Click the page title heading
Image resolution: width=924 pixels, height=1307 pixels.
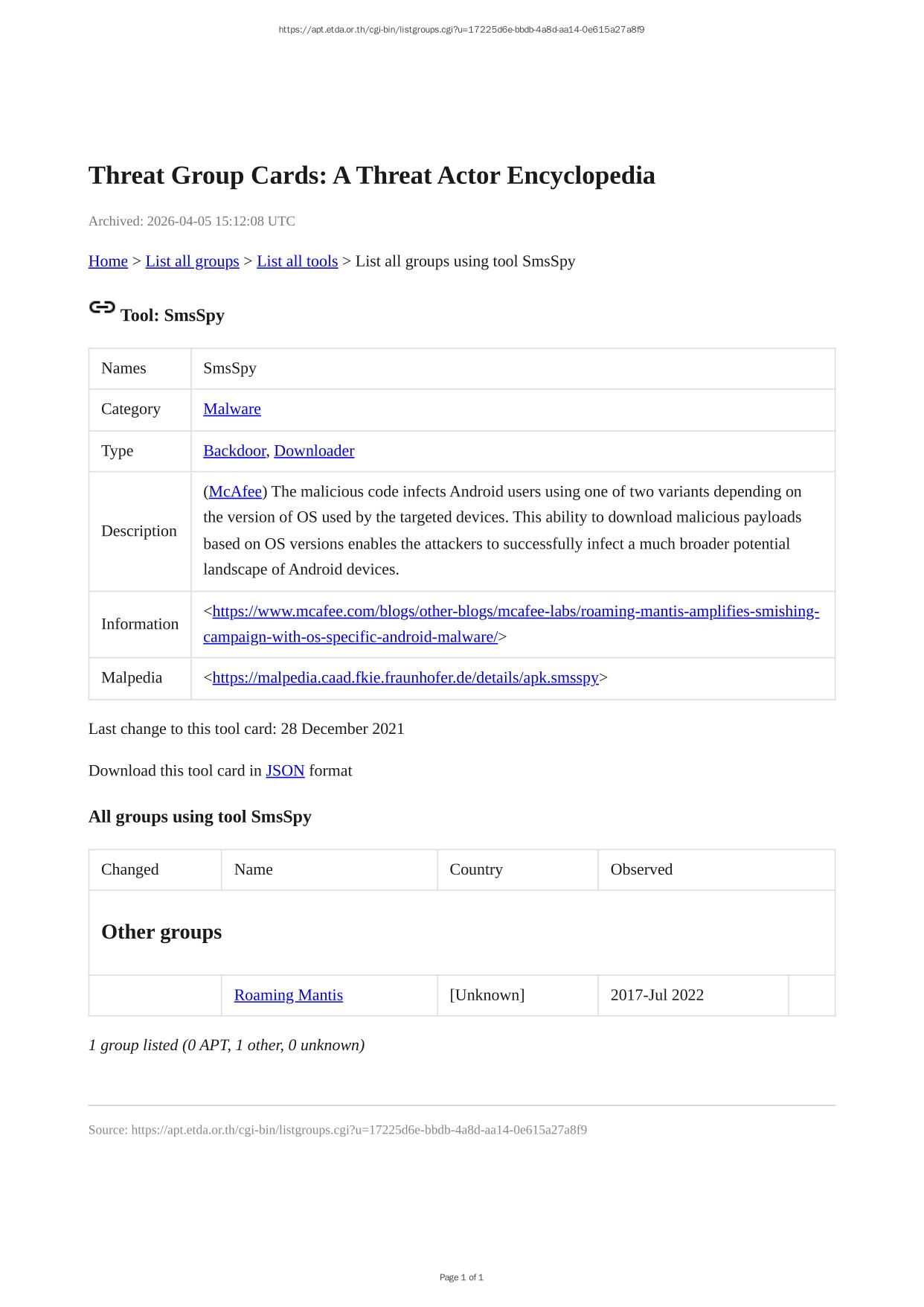(372, 176)
